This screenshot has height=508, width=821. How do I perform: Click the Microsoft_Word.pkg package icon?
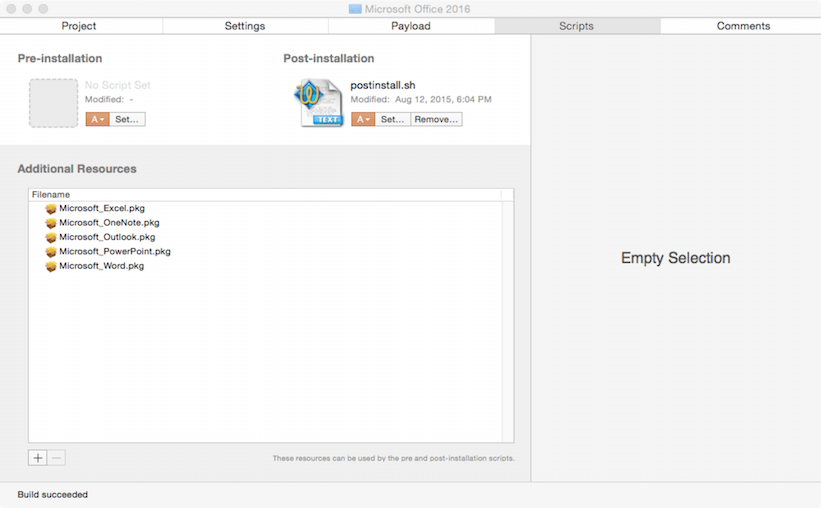(51, 266)
